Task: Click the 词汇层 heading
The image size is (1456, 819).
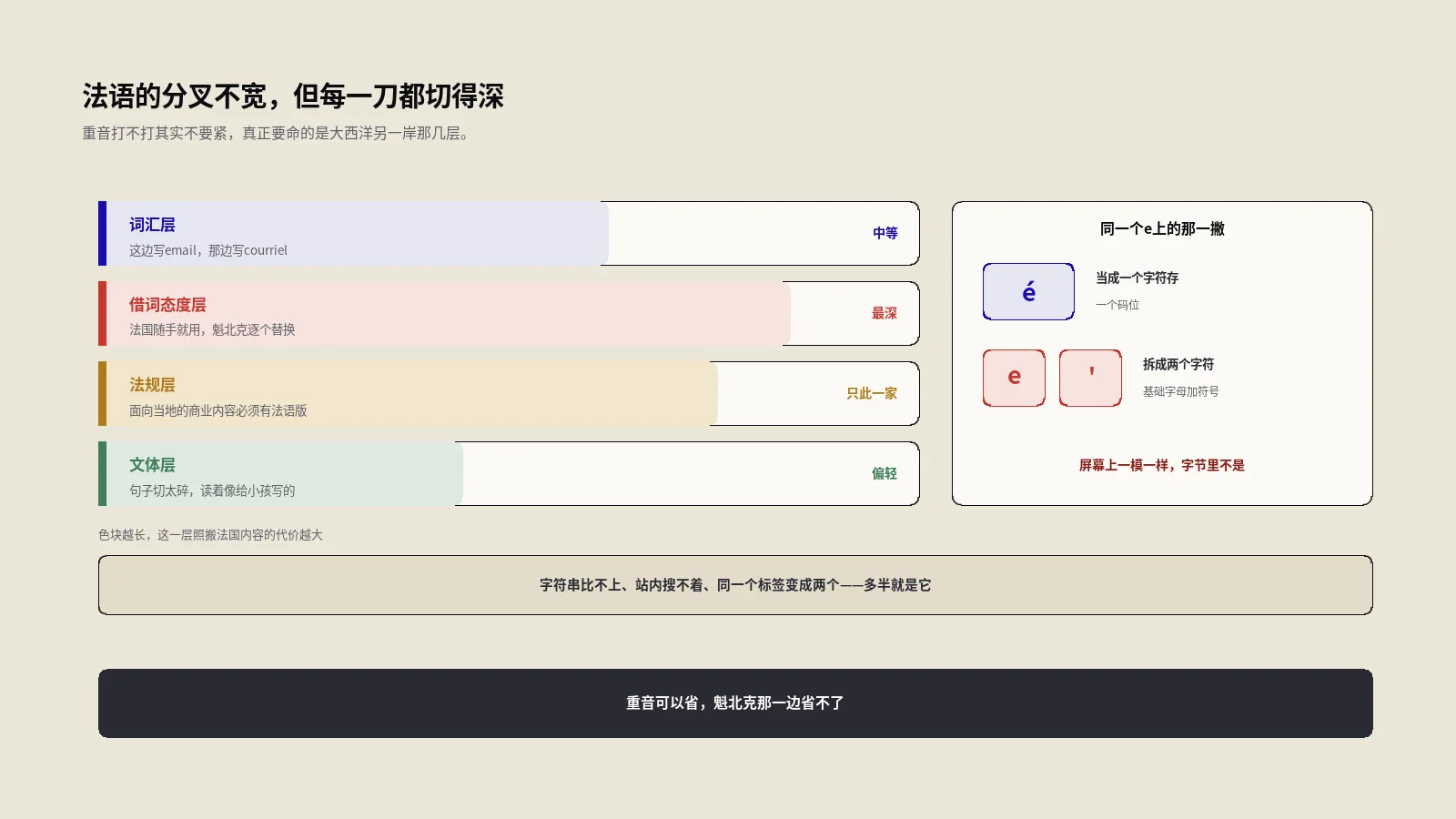Action: tap(152, 225)
